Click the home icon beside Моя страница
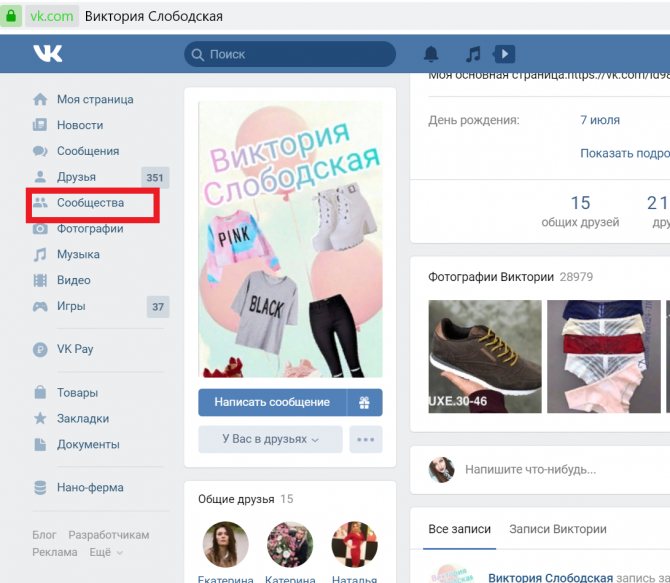Viewport: 670px width, 583px height. [40, 99]
